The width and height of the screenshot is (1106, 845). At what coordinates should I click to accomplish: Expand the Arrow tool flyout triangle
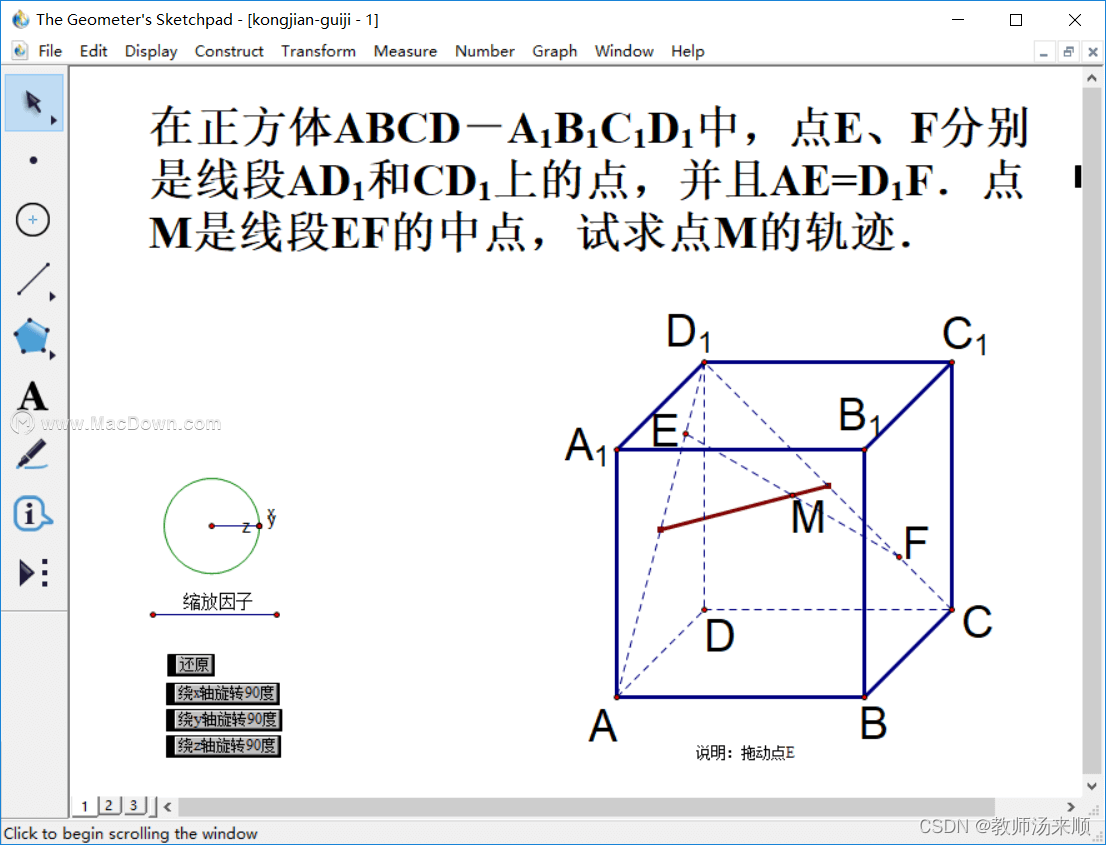click(x=54, y=121)
